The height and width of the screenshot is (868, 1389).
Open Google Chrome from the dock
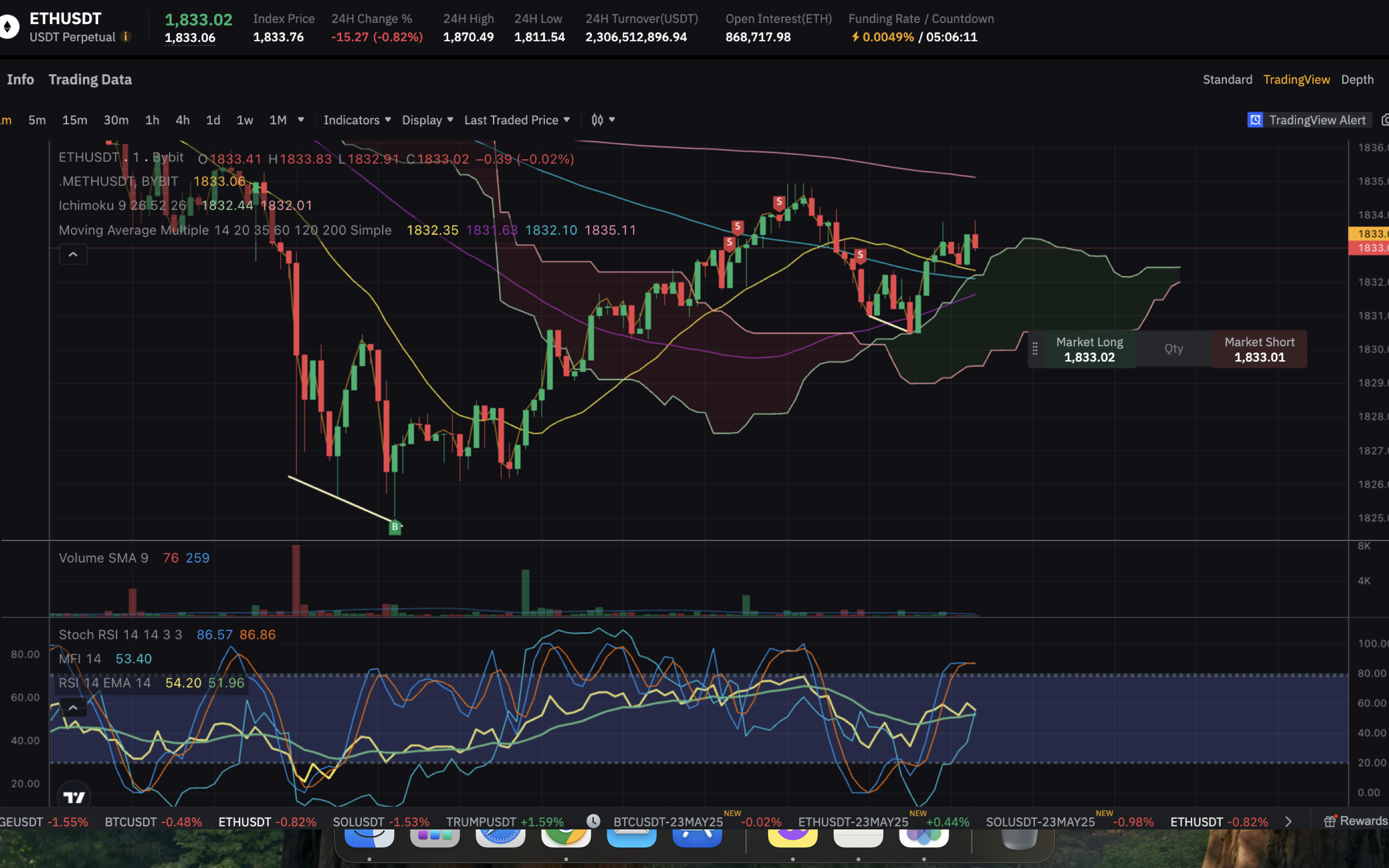pos(566,838)
